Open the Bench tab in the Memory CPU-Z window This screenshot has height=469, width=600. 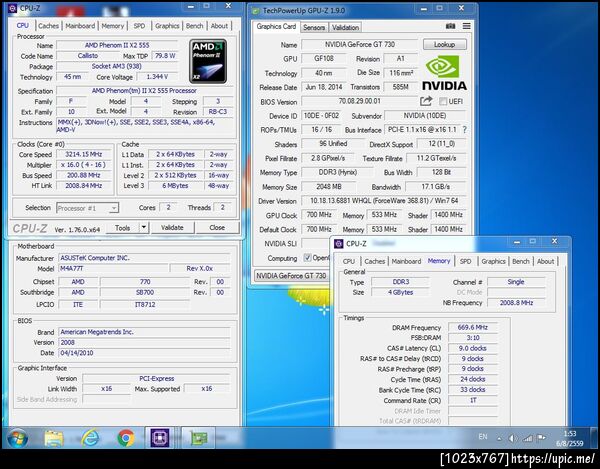click(x=521, y=261)
